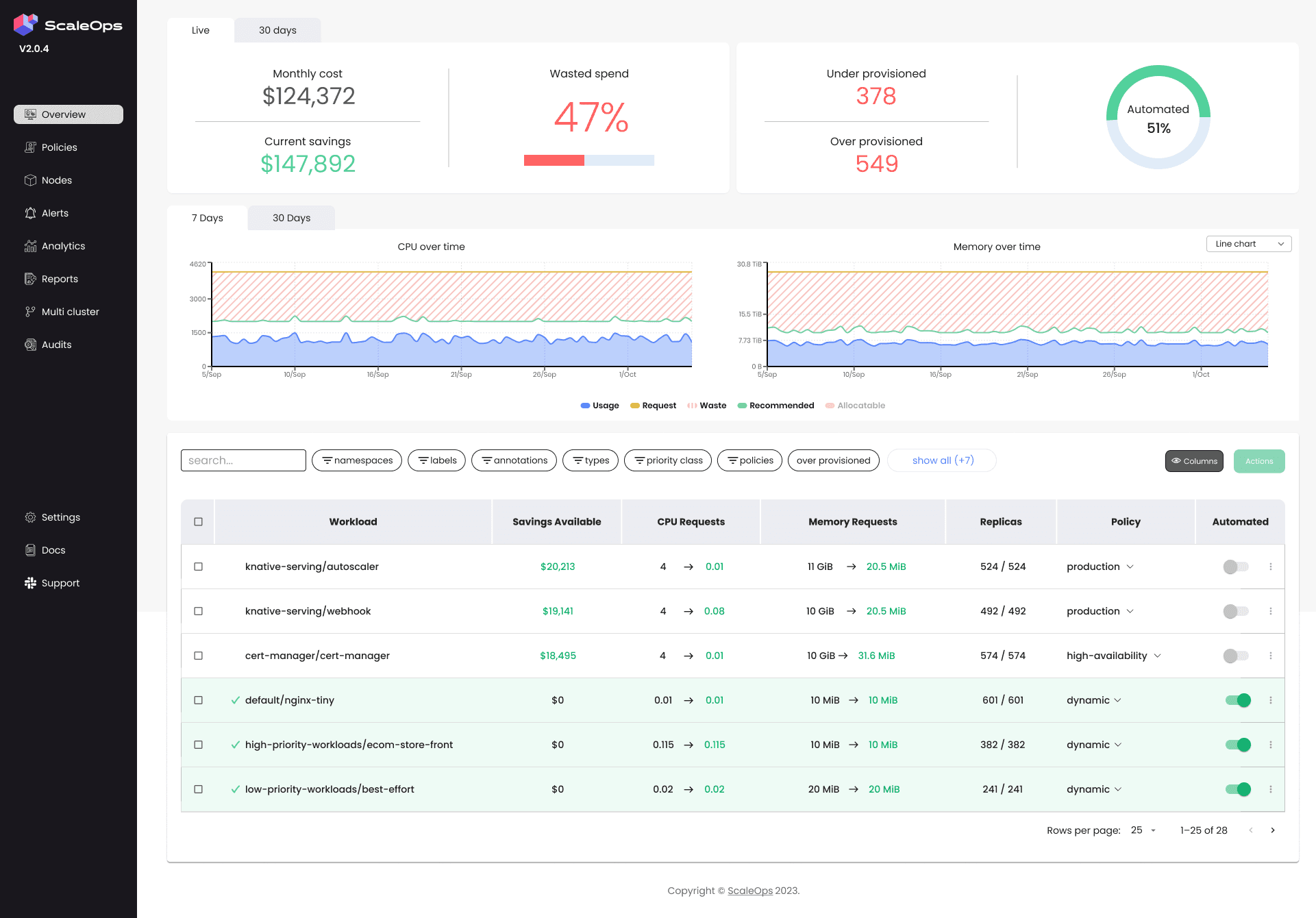Click the show all (+7) filters link
This screenshot has width=1316, height=918.
pyautogui.click(x=941, y=460)
